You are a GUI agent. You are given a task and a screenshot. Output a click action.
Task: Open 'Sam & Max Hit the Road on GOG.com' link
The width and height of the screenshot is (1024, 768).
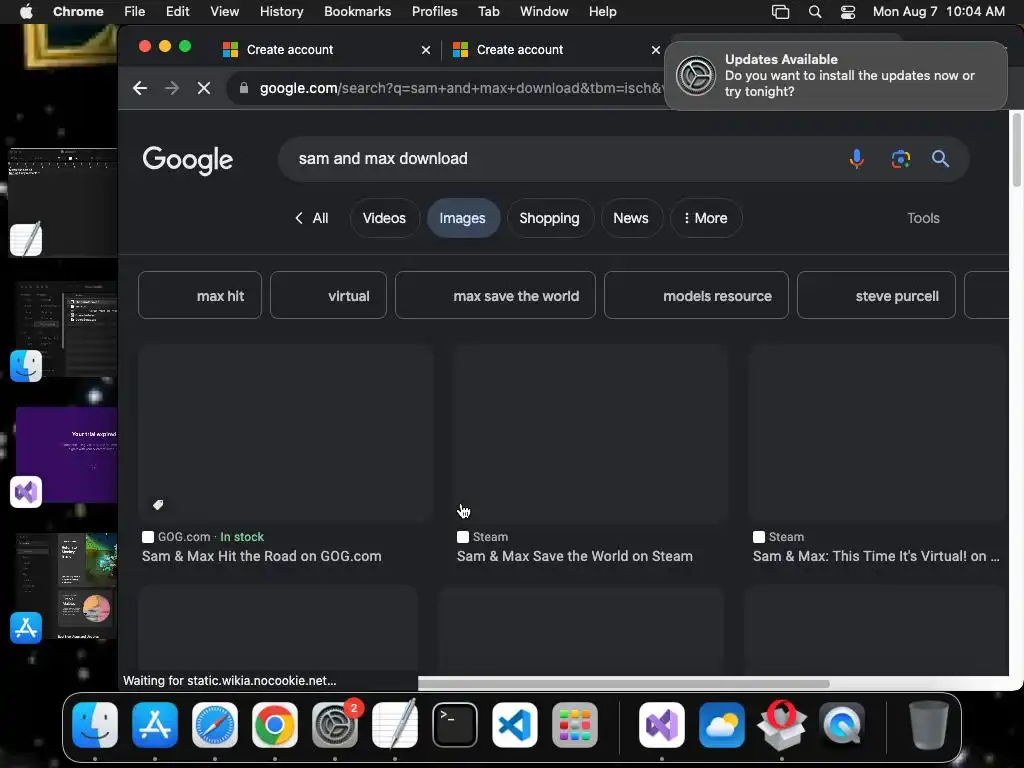[262, 556]
